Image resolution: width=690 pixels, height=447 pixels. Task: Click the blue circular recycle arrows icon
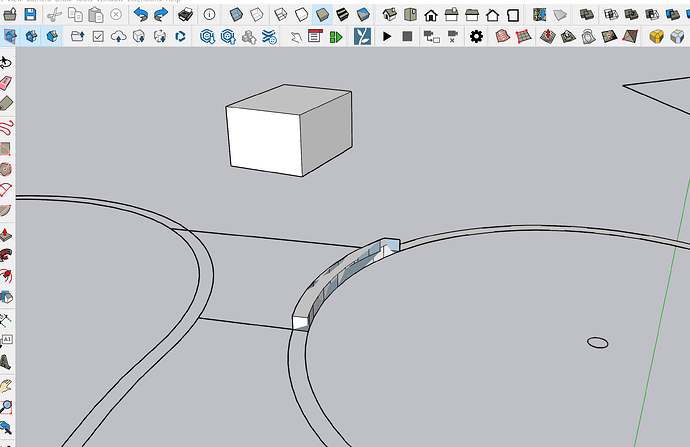(x=180, y=36)
